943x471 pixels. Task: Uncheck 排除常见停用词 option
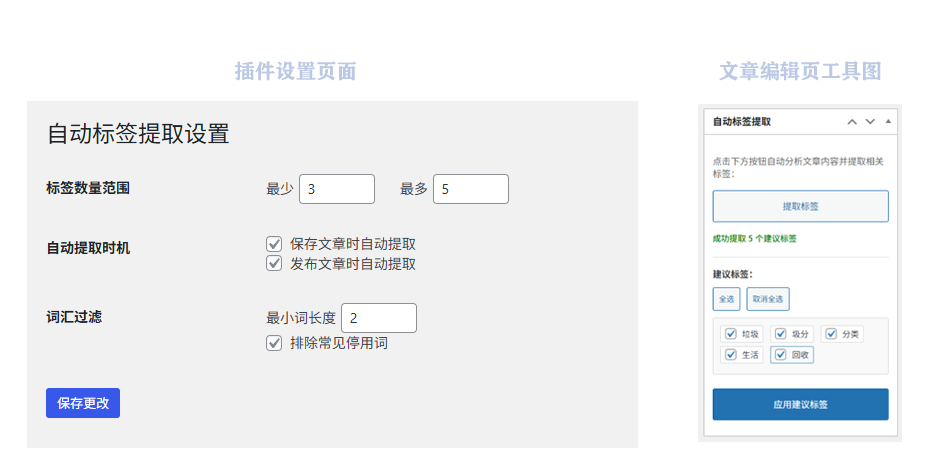pyautogui.click(x=274, y=343)
